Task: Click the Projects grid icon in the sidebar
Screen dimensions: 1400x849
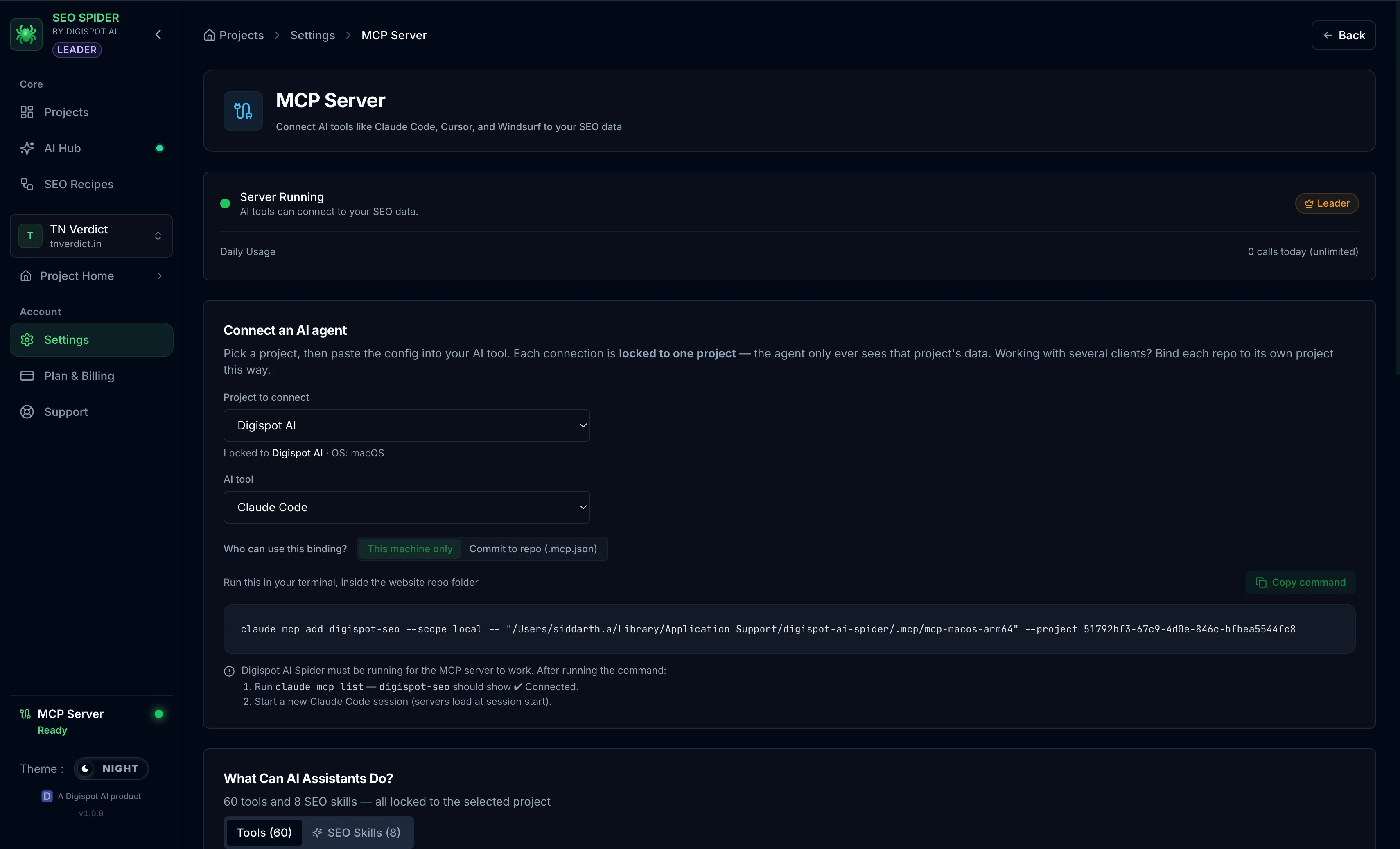Action: tap(27, 113)
